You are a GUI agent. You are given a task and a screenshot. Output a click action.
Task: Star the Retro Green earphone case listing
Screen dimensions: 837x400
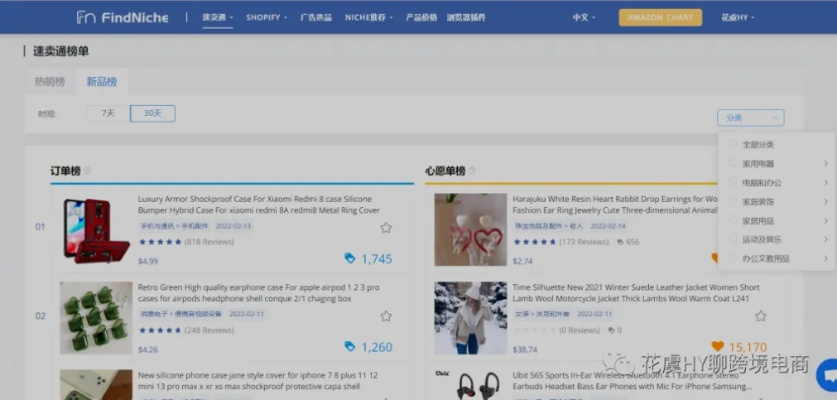[x=386, y=316]
